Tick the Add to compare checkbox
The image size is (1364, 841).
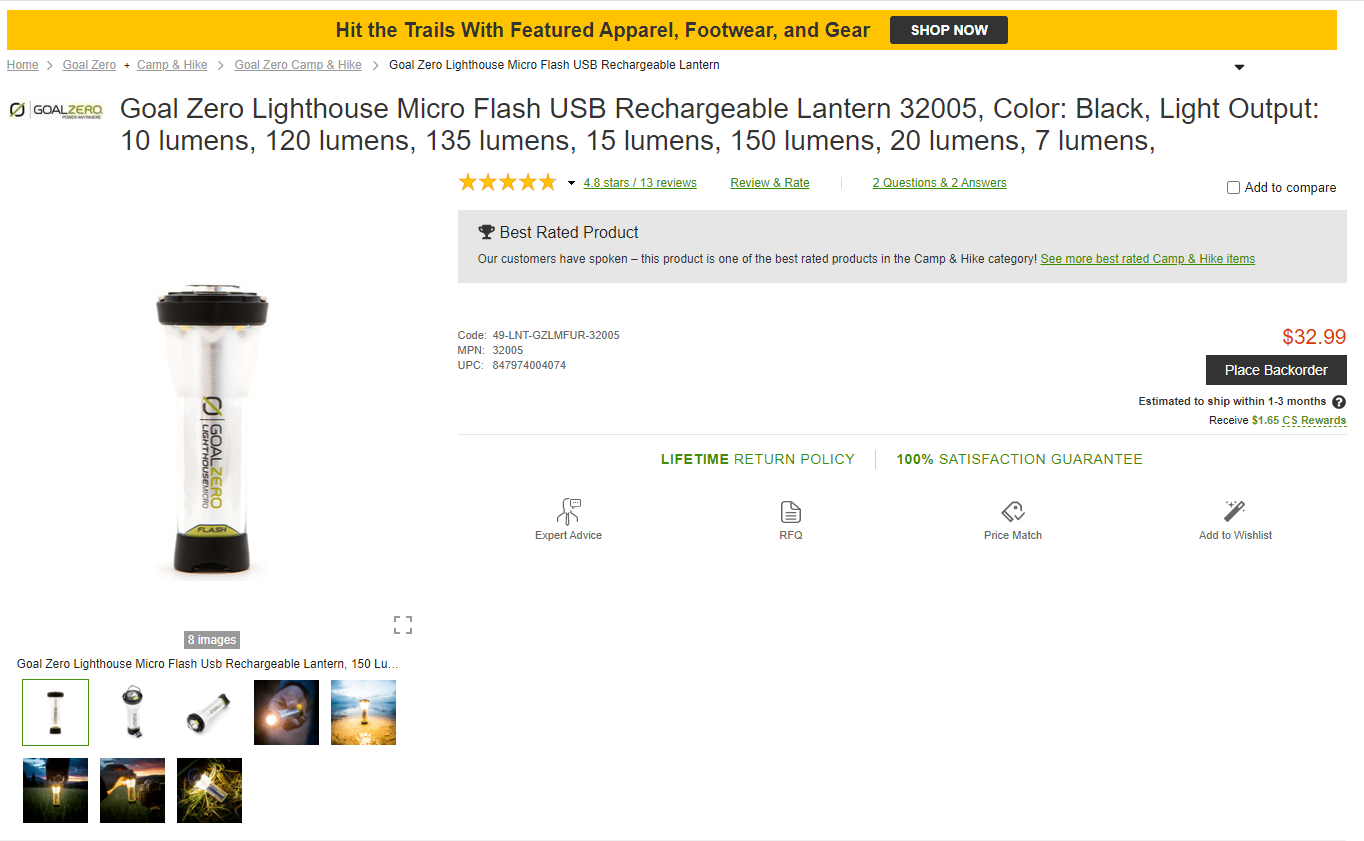point(1233,187)
